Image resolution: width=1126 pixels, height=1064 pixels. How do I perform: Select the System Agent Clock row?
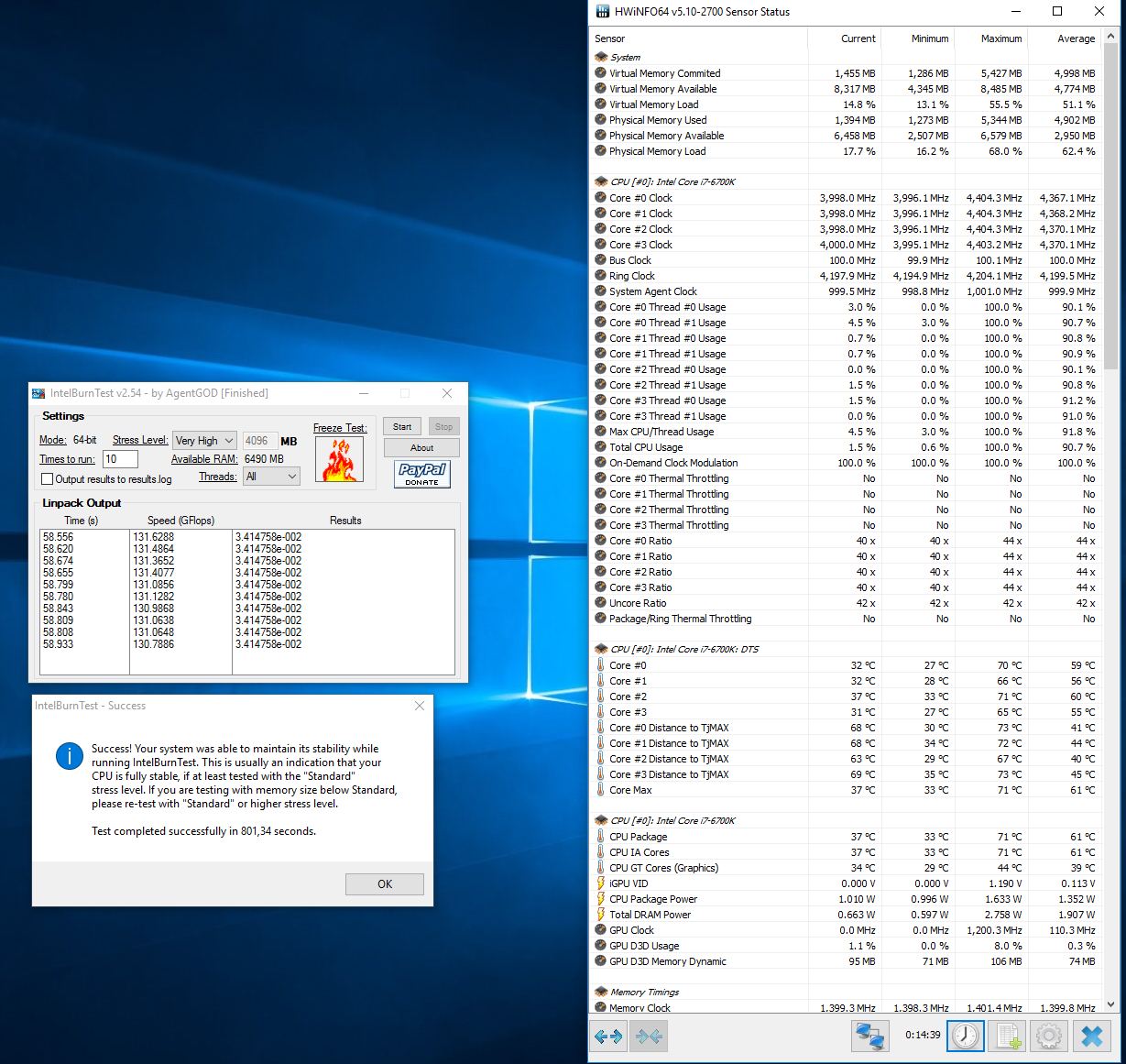(x=845, y=291)
